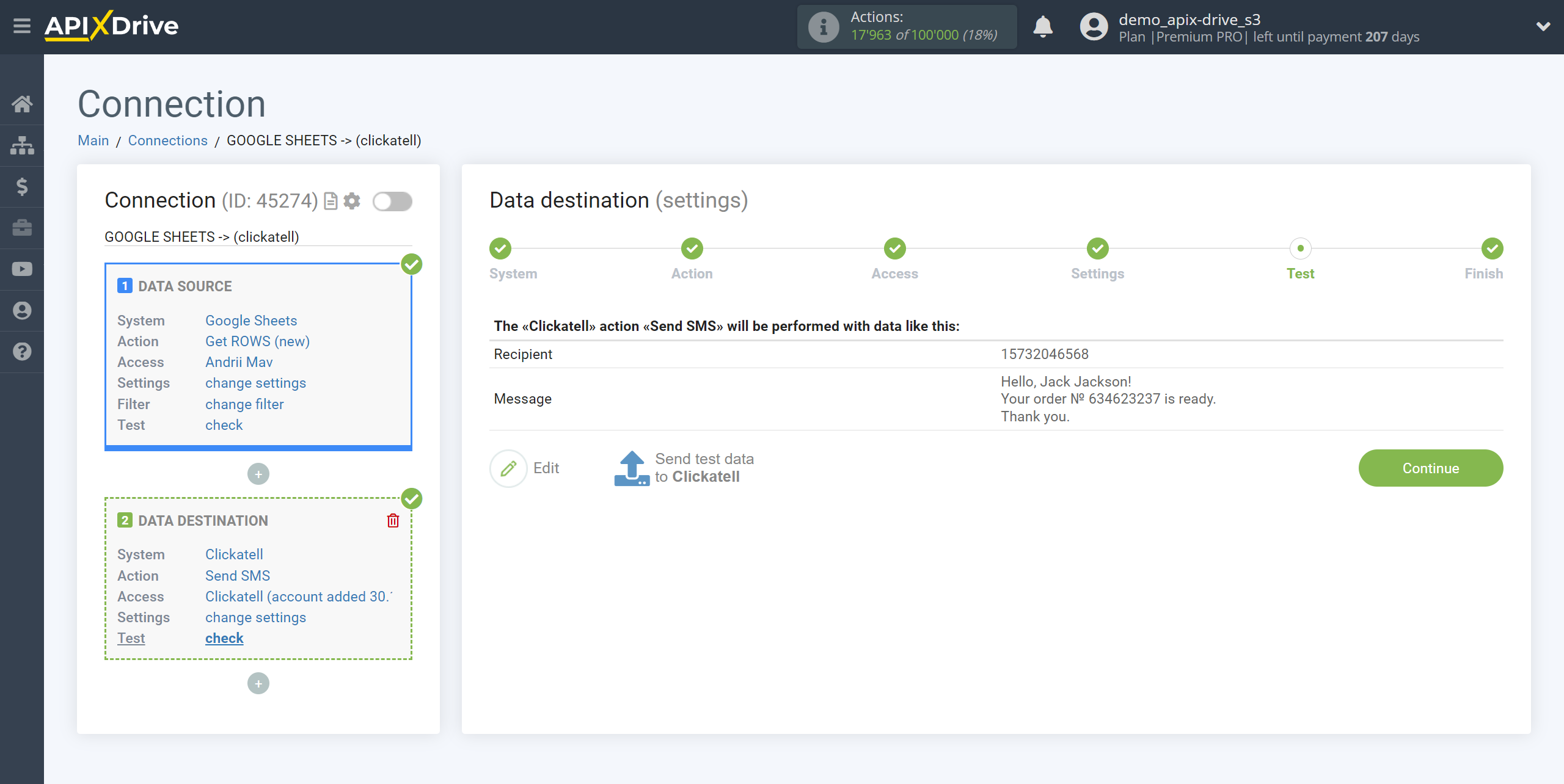Add a block after the data source

(258, 474)
